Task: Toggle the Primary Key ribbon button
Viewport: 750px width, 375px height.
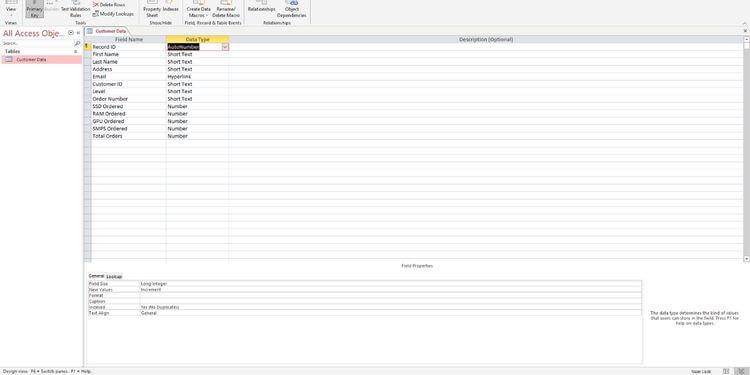Action: coord(34,9)
